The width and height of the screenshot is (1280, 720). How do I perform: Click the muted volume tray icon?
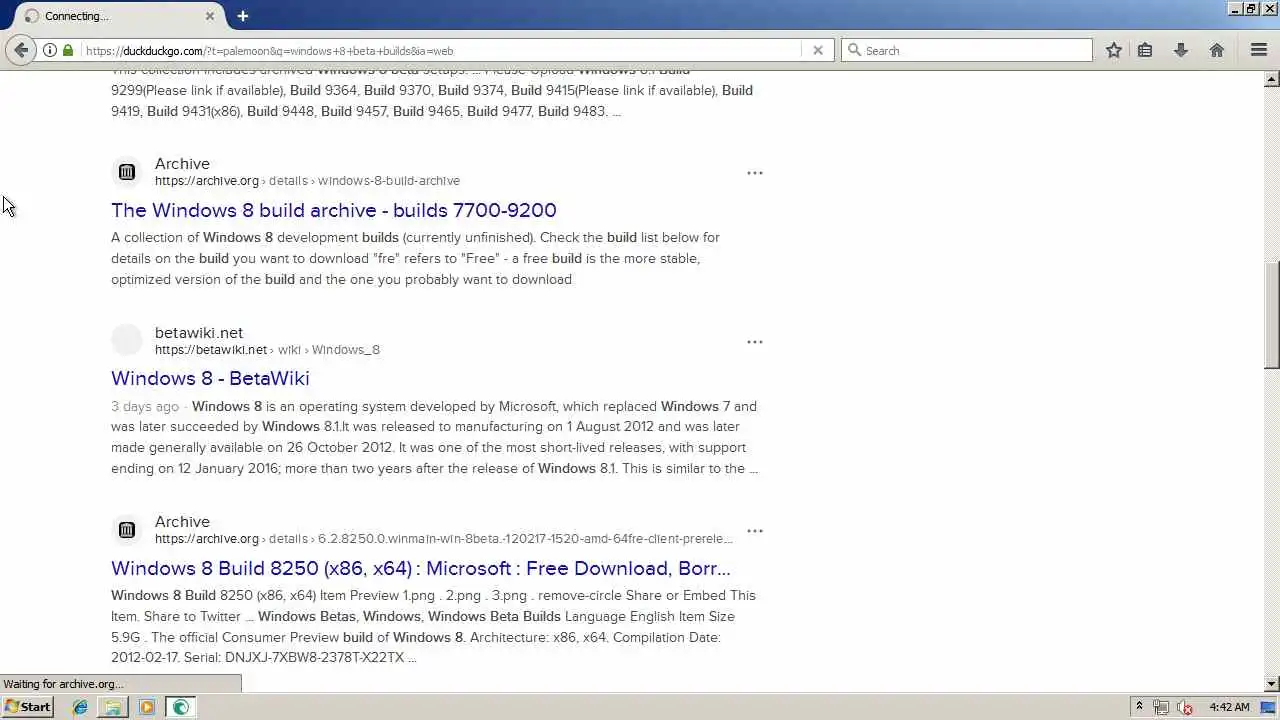(1185, 707)
